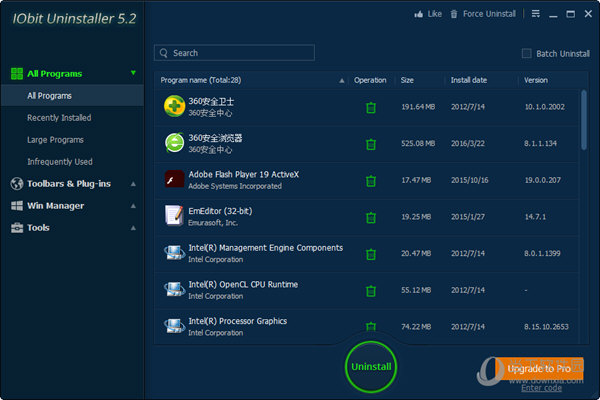Viewport: 600px width, 400px height.
Task: Click the trash icon for 360安全浏览器
Action: click(371, 144)
